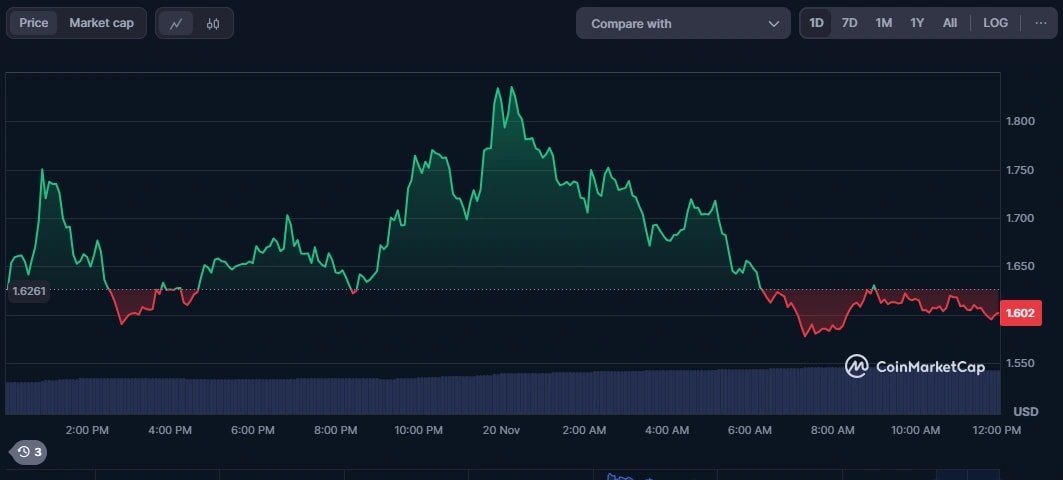Screen dimensions: 1063x480
Task: Show All time price history
Action: tap(949, 23)
